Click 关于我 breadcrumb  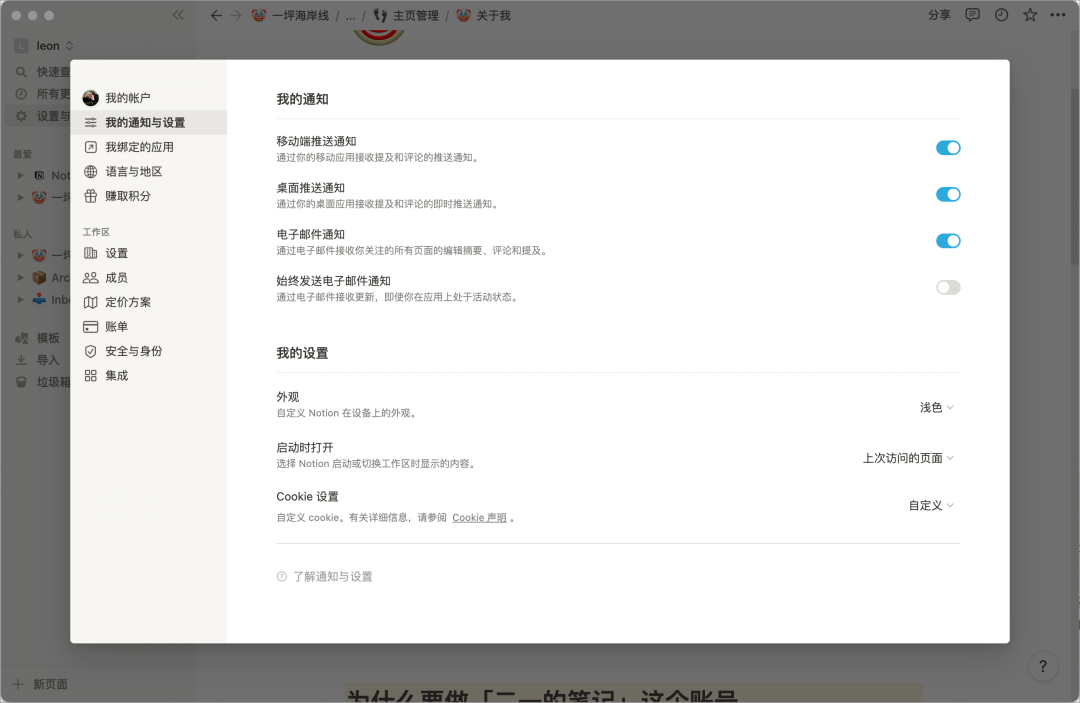[x=484, y=15]
